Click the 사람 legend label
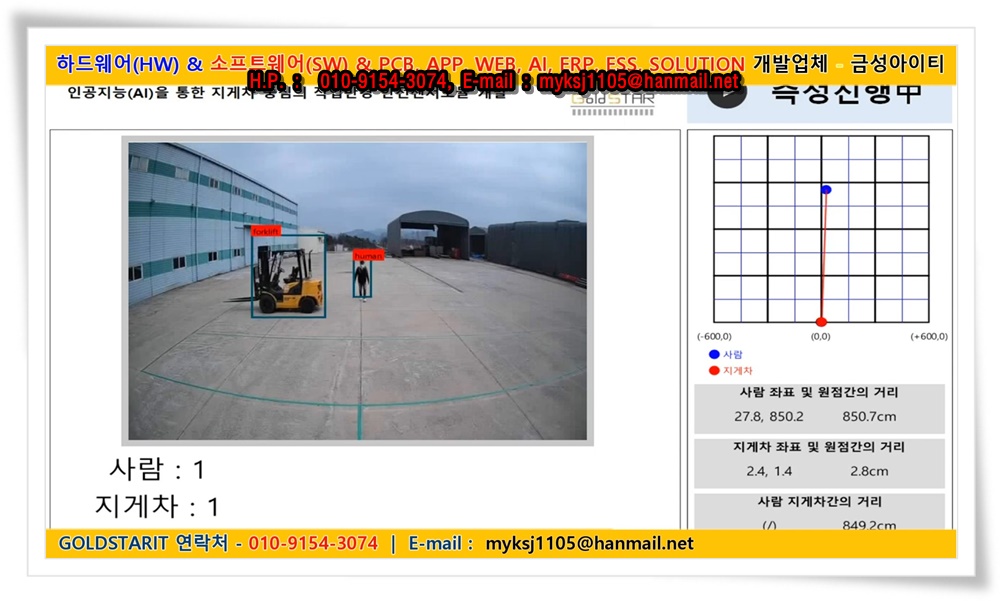The image size is (1000, 601). tap(733, 354)
